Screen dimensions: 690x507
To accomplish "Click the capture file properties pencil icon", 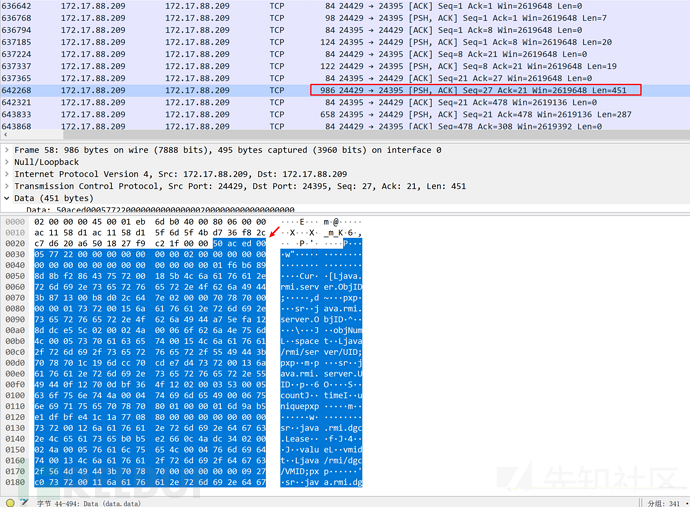I will 24,503.
